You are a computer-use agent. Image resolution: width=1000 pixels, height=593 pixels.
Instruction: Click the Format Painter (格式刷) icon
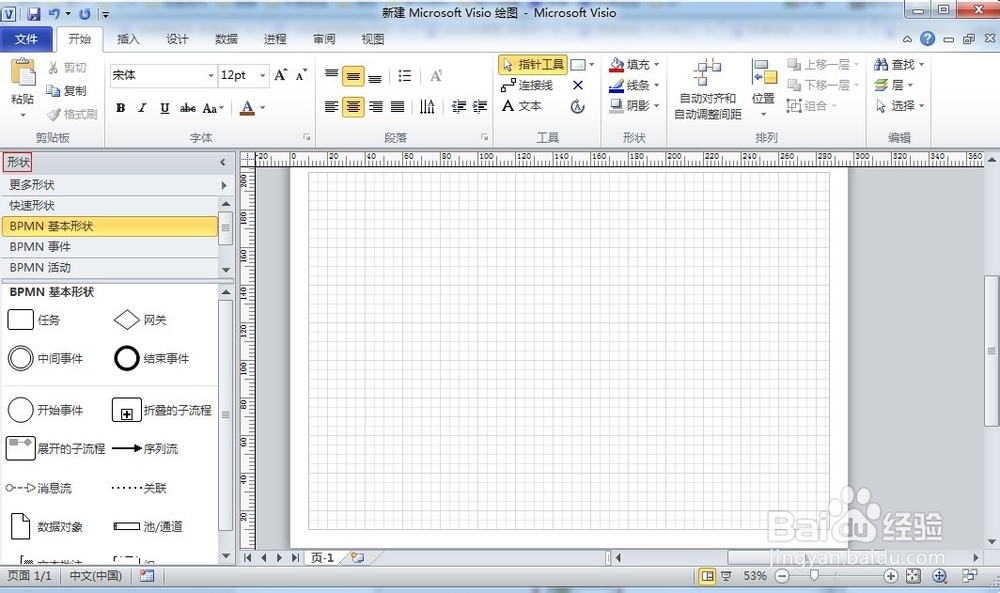[x=54, y=114]
